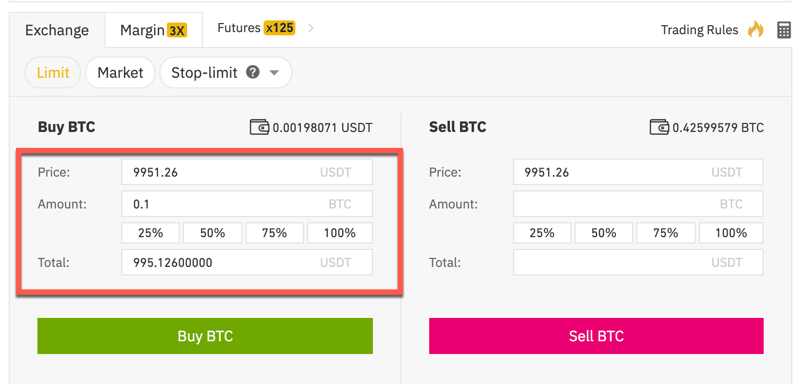Expand the Stop-limit dropdown arrow
800x384 pixels.
click(x=274, y=73)
